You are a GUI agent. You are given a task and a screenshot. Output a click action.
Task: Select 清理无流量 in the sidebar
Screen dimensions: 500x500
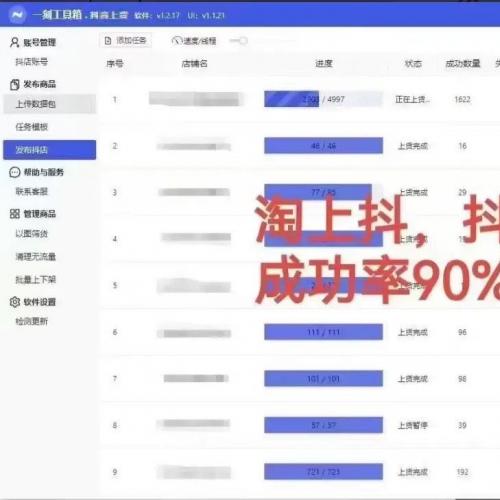[36, 257]
